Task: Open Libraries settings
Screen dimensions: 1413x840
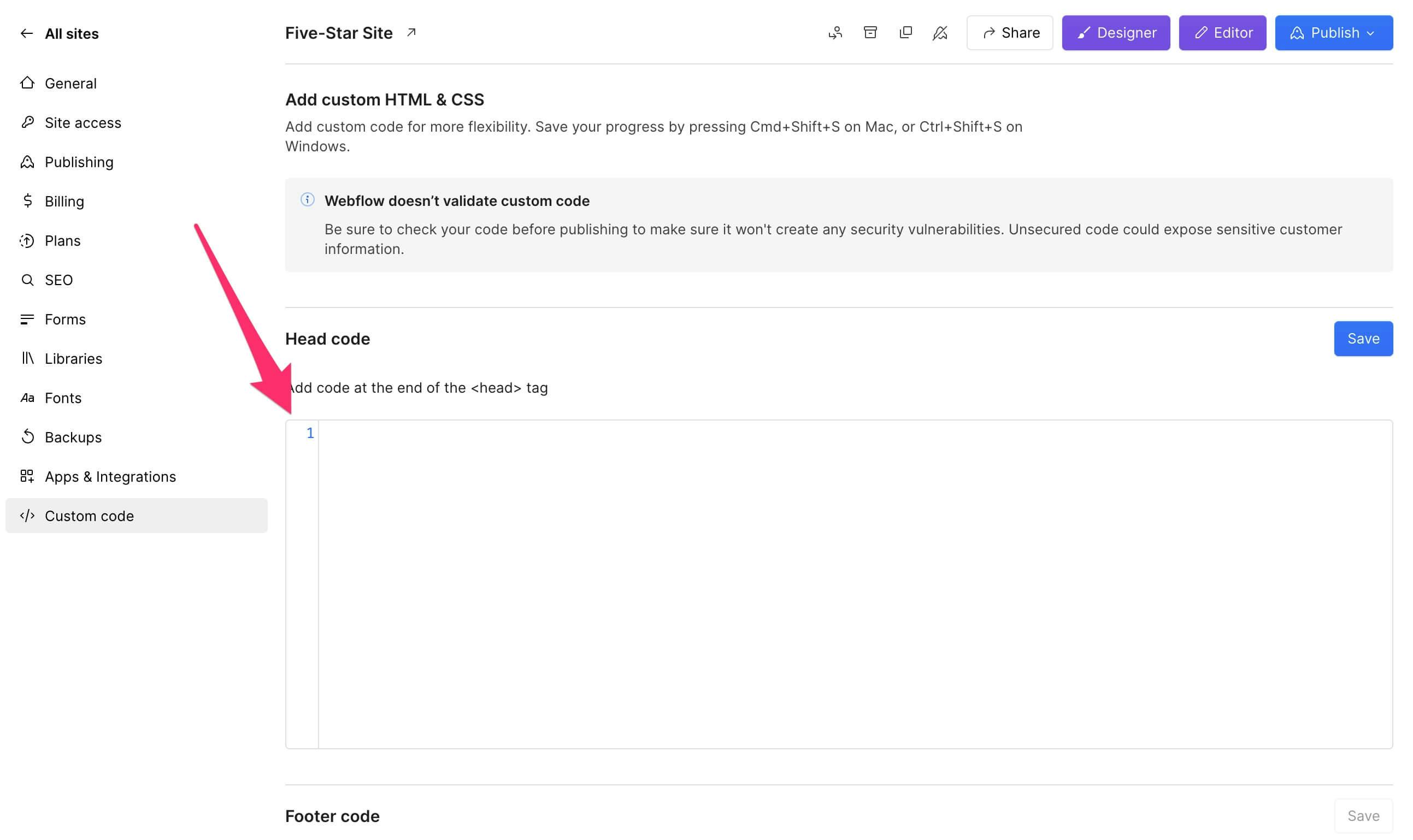Action: (136, 358)
